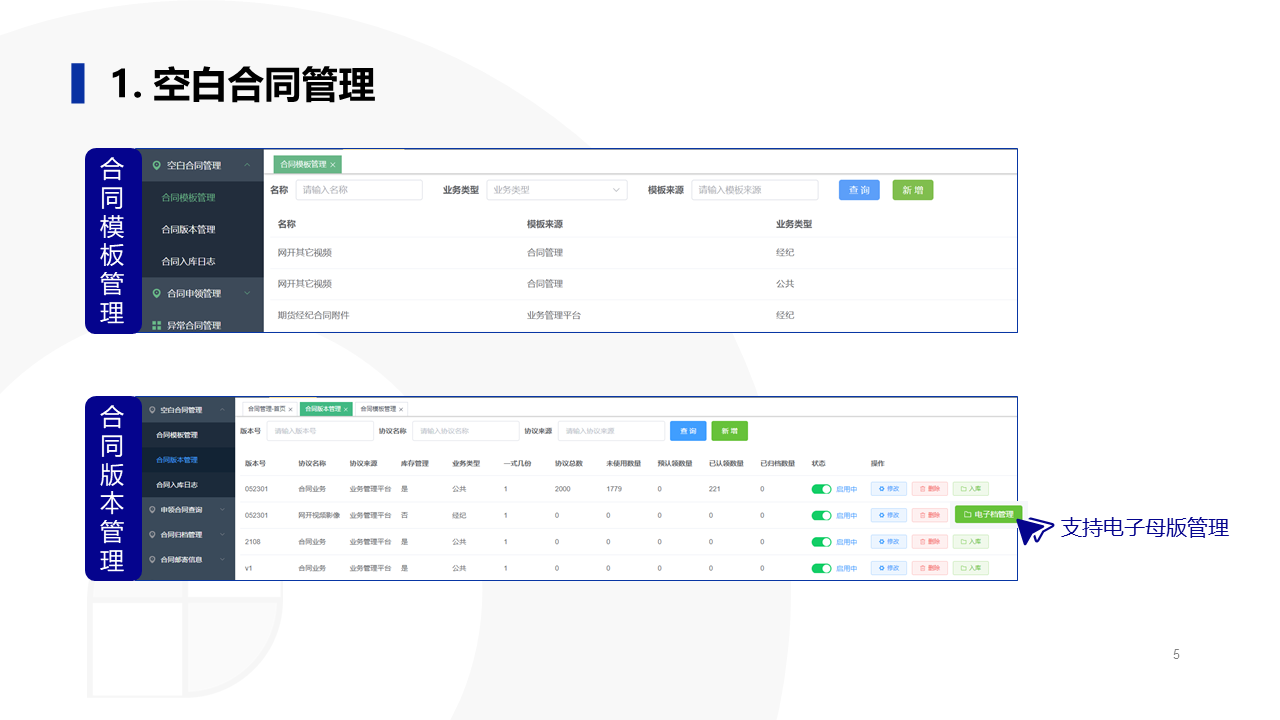Click 入库 button in 2108 row
Viewport: 1280px width, 720px height.
pos(970,542)
